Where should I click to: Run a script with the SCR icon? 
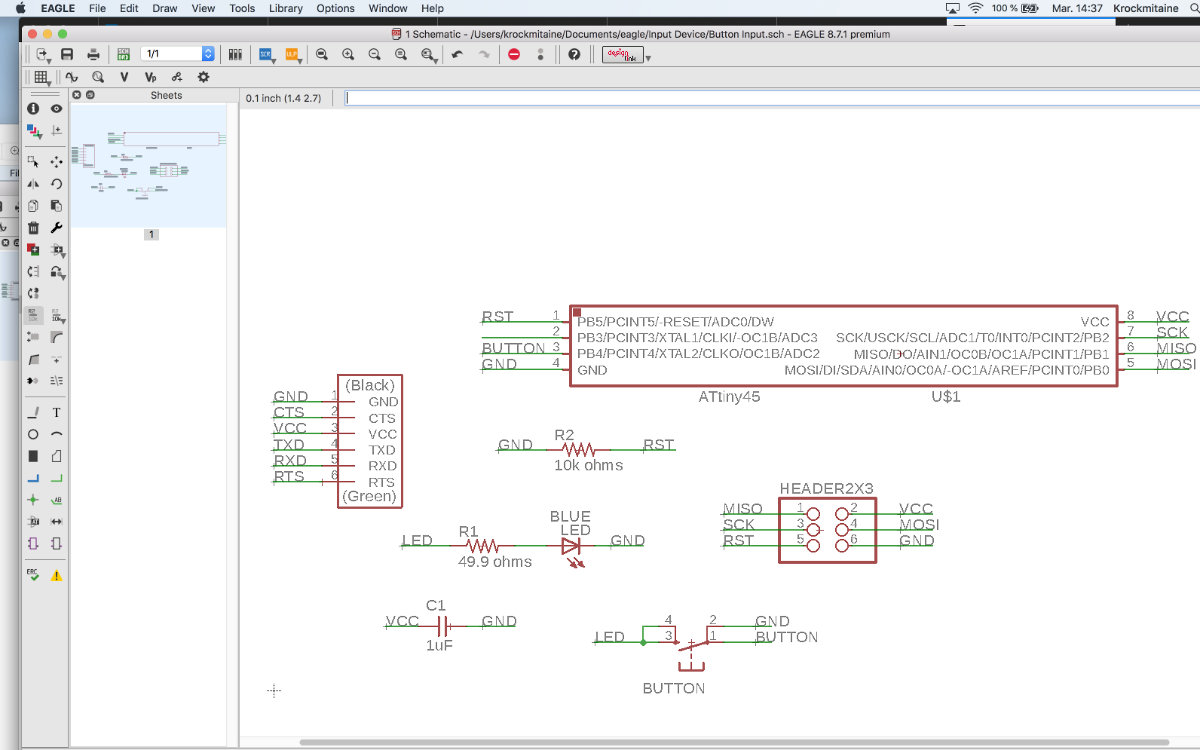[x=266, y=54]
